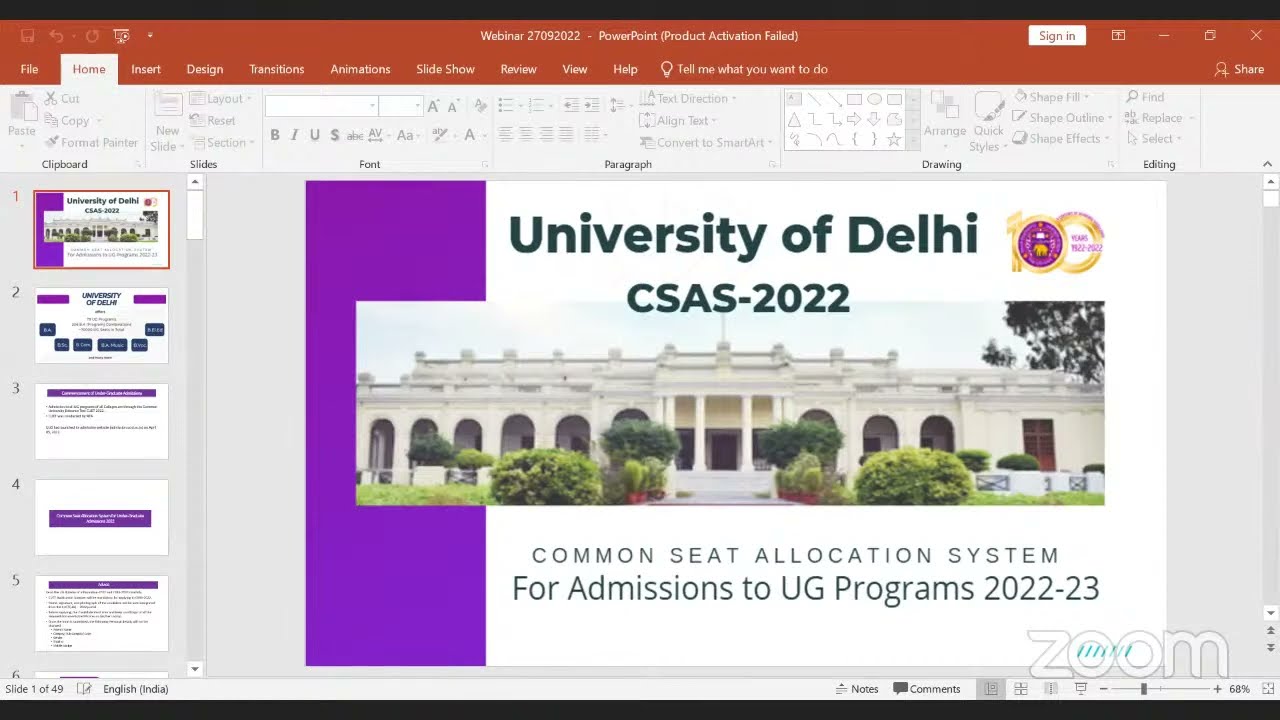
Task: Toggle Italic formatting
Action: 295,135
